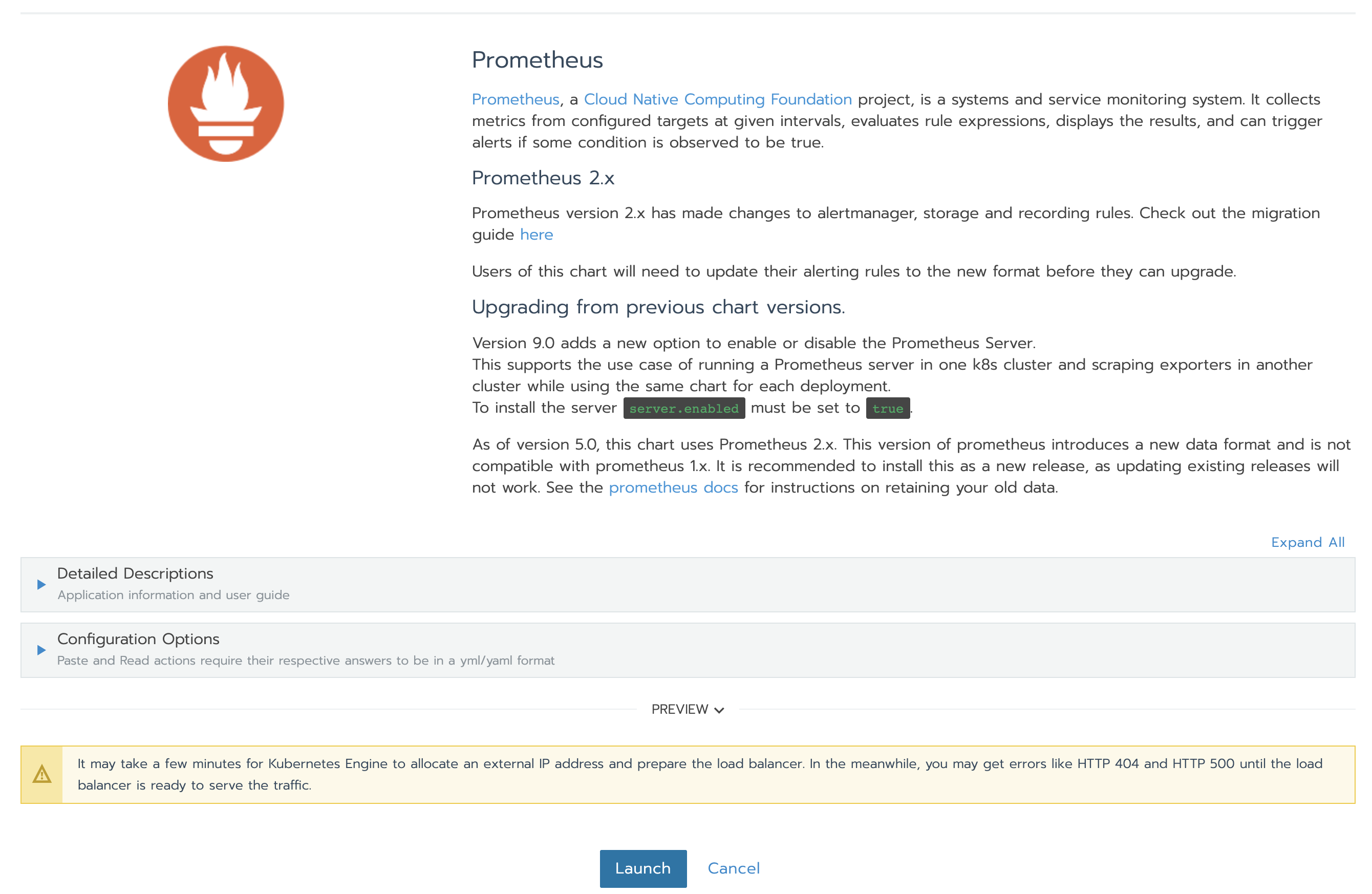Click the Prometheus flame logo
The image size is (1372, 894).
pos(225,104)
